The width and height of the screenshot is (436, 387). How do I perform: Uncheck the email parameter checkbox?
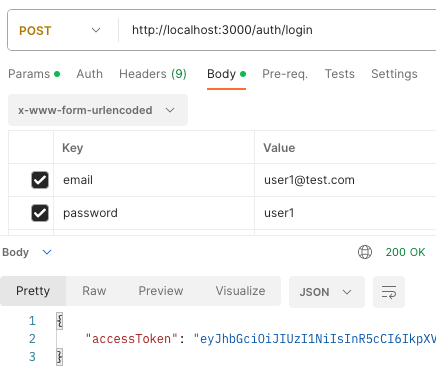pos(40,180)
